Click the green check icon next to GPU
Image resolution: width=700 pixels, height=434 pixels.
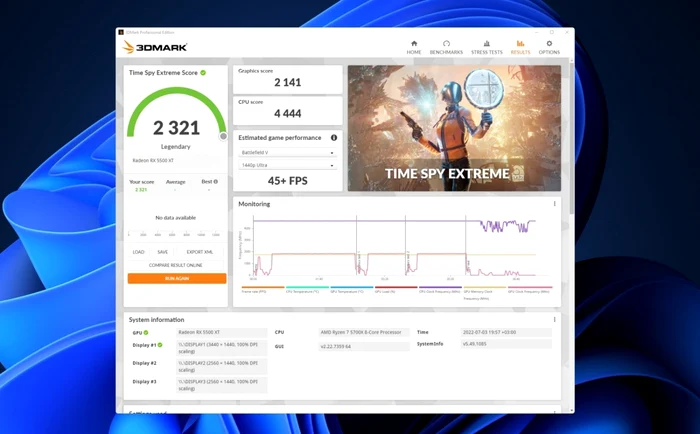(146, 333)
